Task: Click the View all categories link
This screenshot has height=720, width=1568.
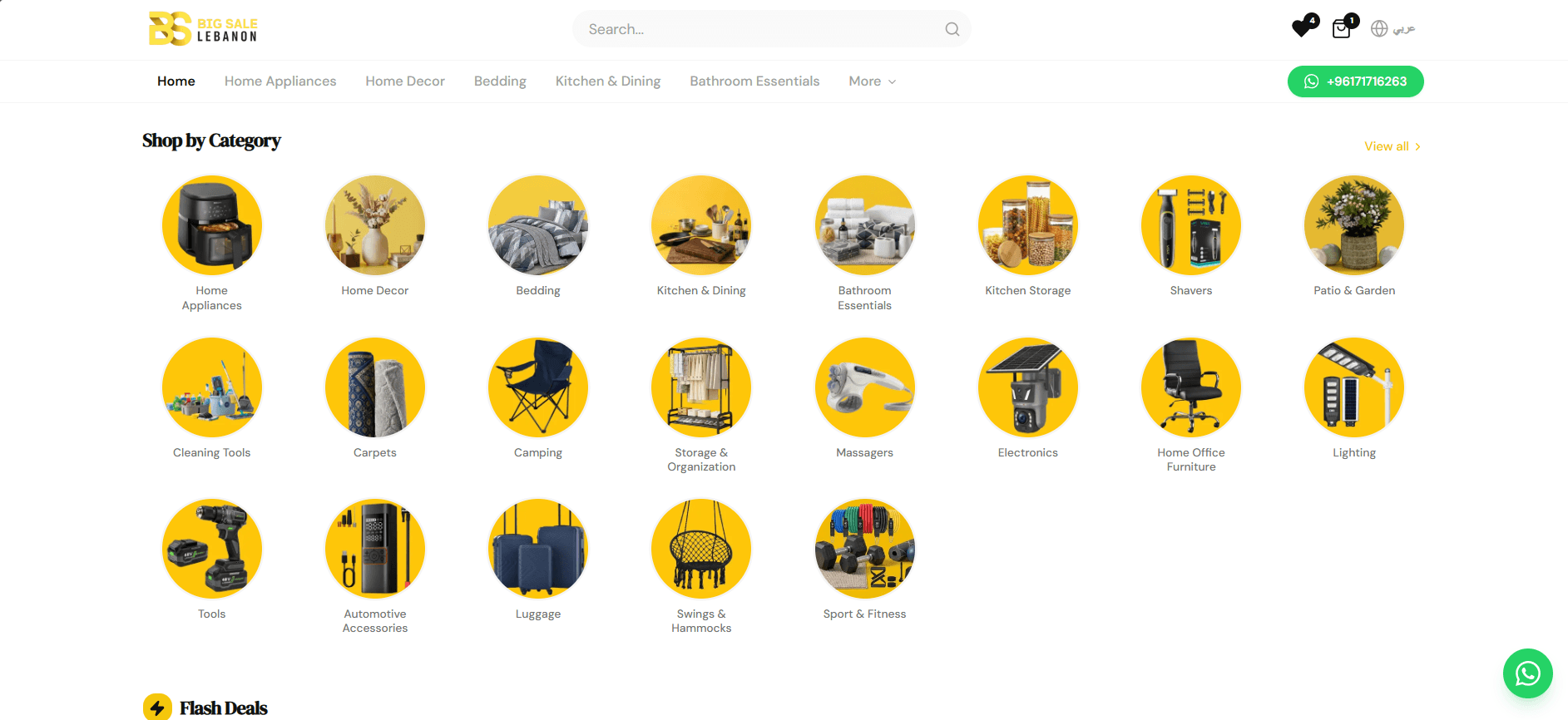Action: (1392, 146)
